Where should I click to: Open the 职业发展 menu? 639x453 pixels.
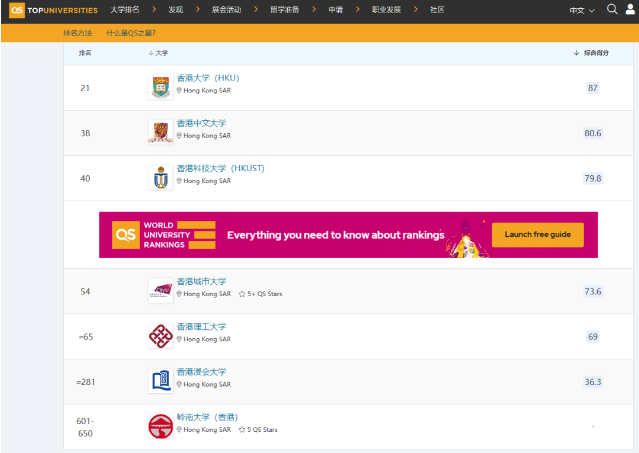386,9
